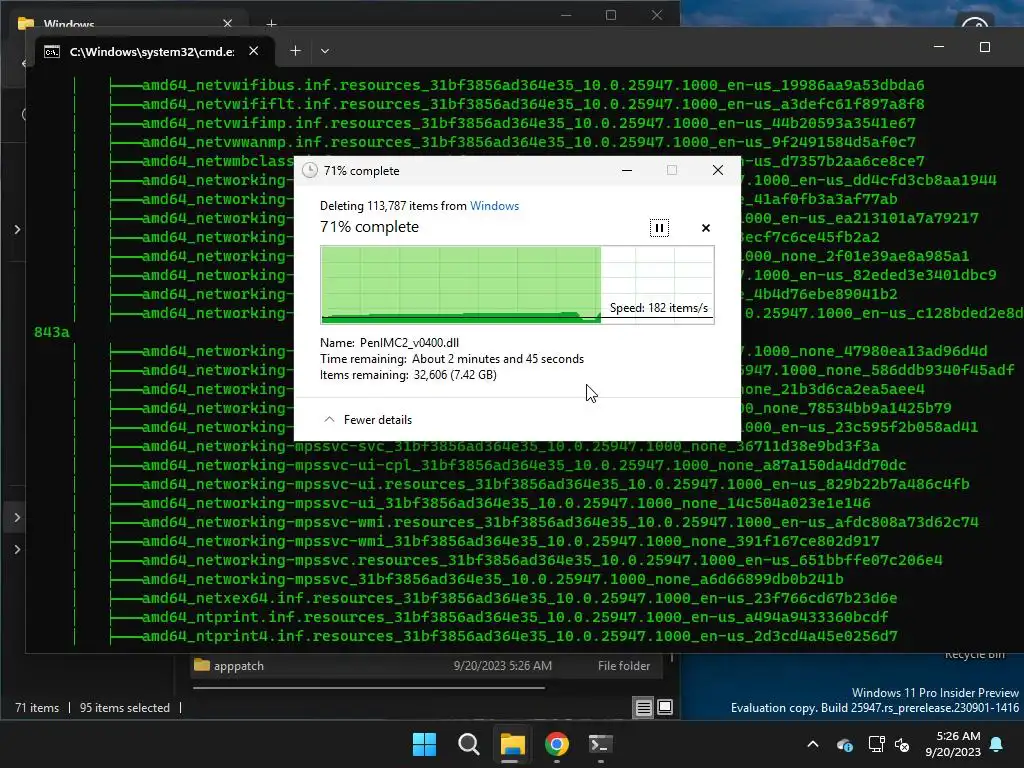The image size is (1024, 768).
Task: Click the clock icon in dialog title
Action: [310, 170]
